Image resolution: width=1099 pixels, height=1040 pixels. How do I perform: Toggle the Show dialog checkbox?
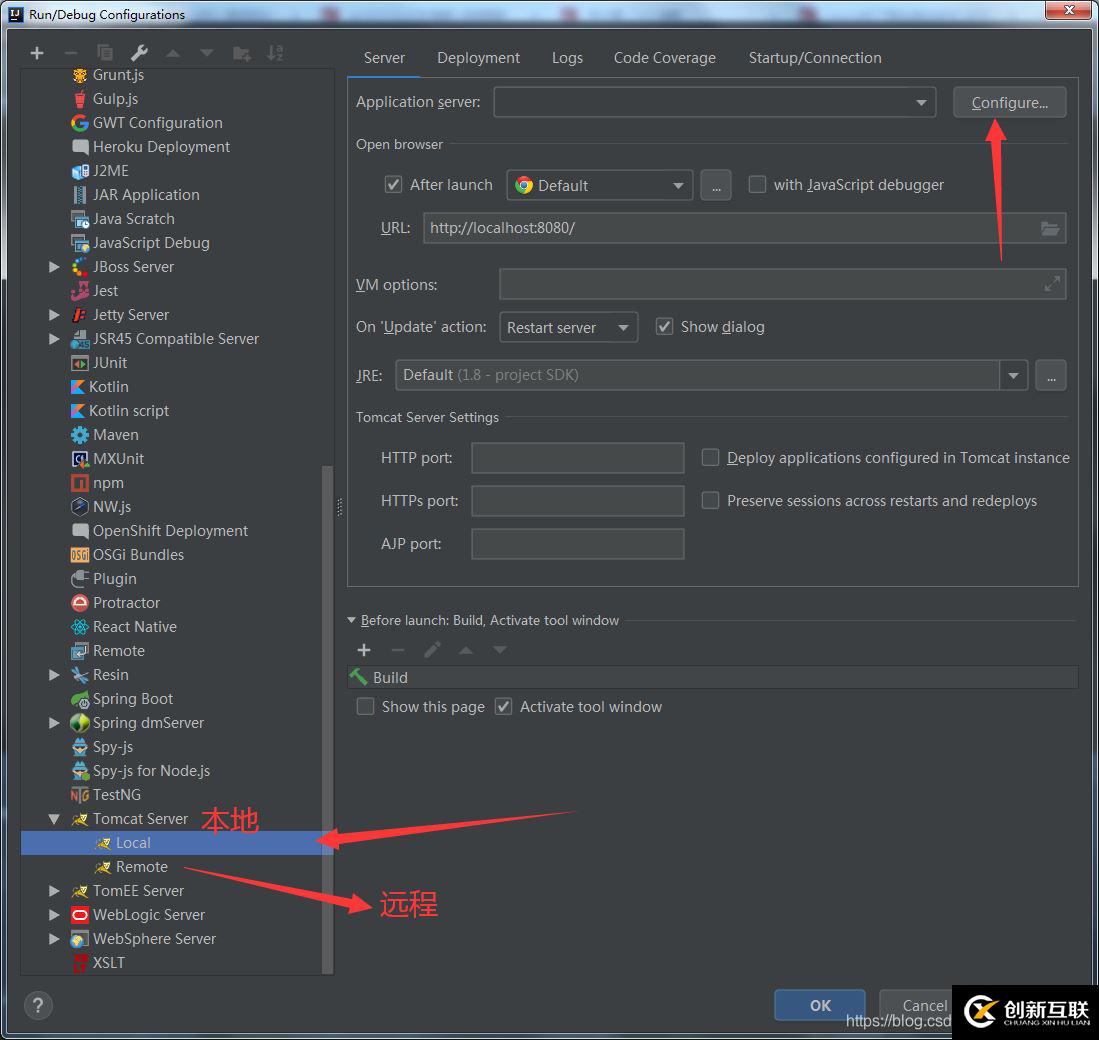[x=664, y=327]
